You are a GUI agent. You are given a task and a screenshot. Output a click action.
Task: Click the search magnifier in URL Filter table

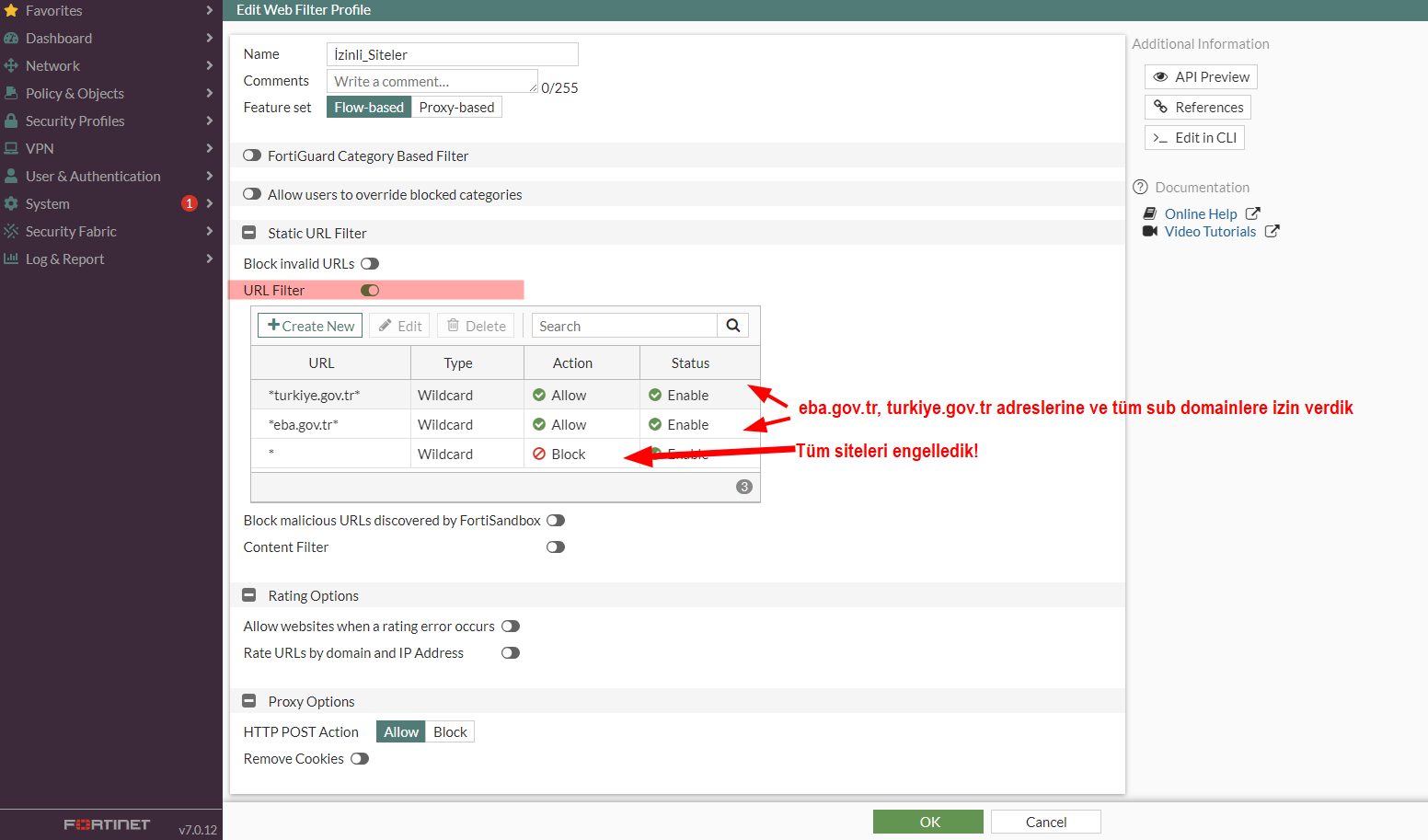[732, 325]
